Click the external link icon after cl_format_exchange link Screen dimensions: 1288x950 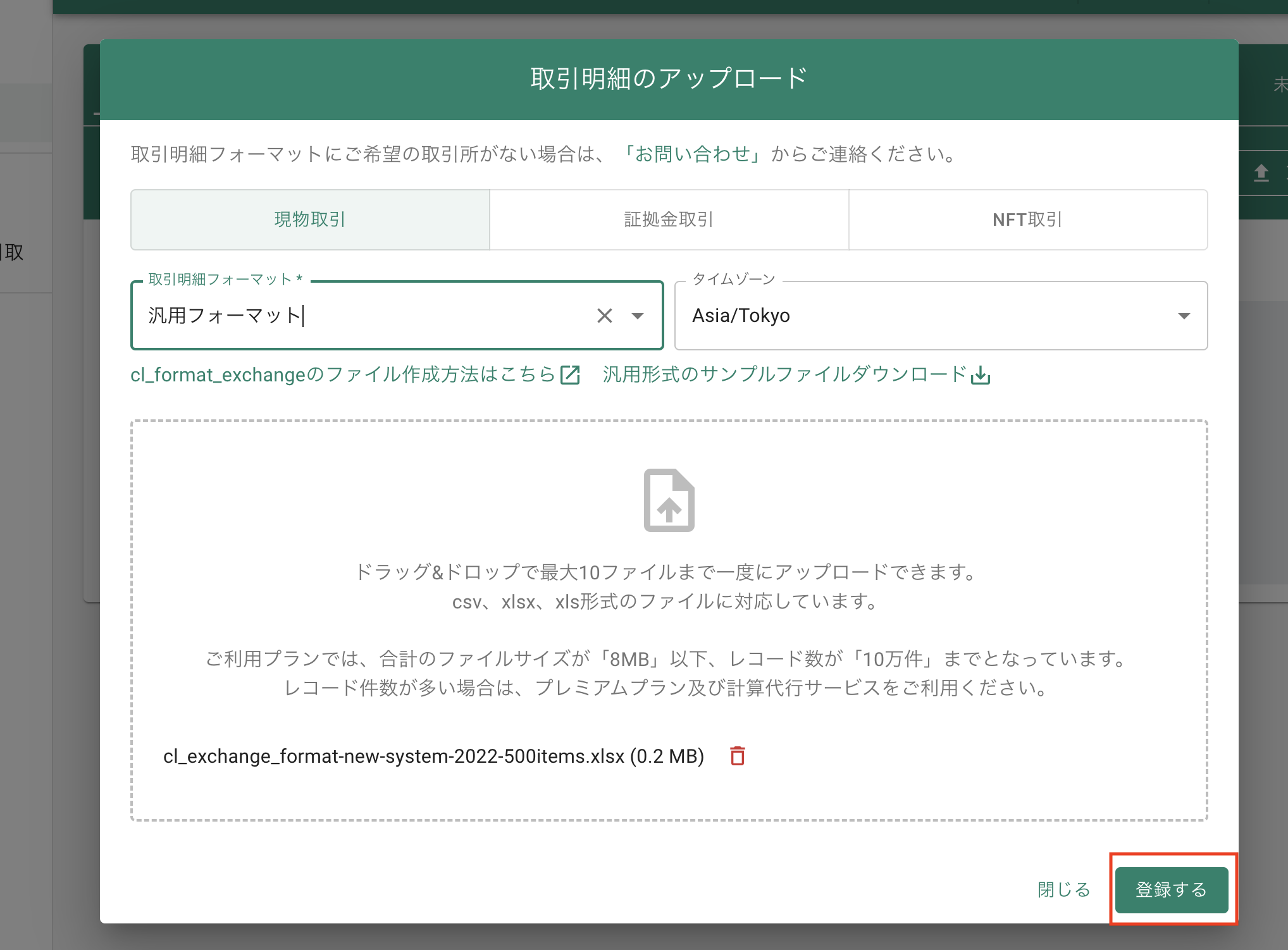[x=570, y=375]
